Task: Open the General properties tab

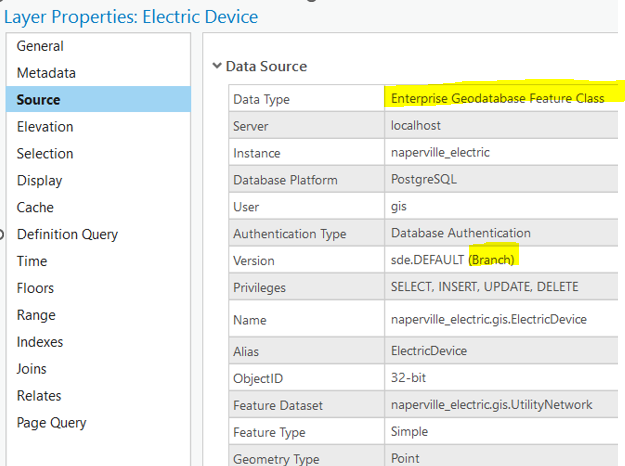Action: coord(40,46)
